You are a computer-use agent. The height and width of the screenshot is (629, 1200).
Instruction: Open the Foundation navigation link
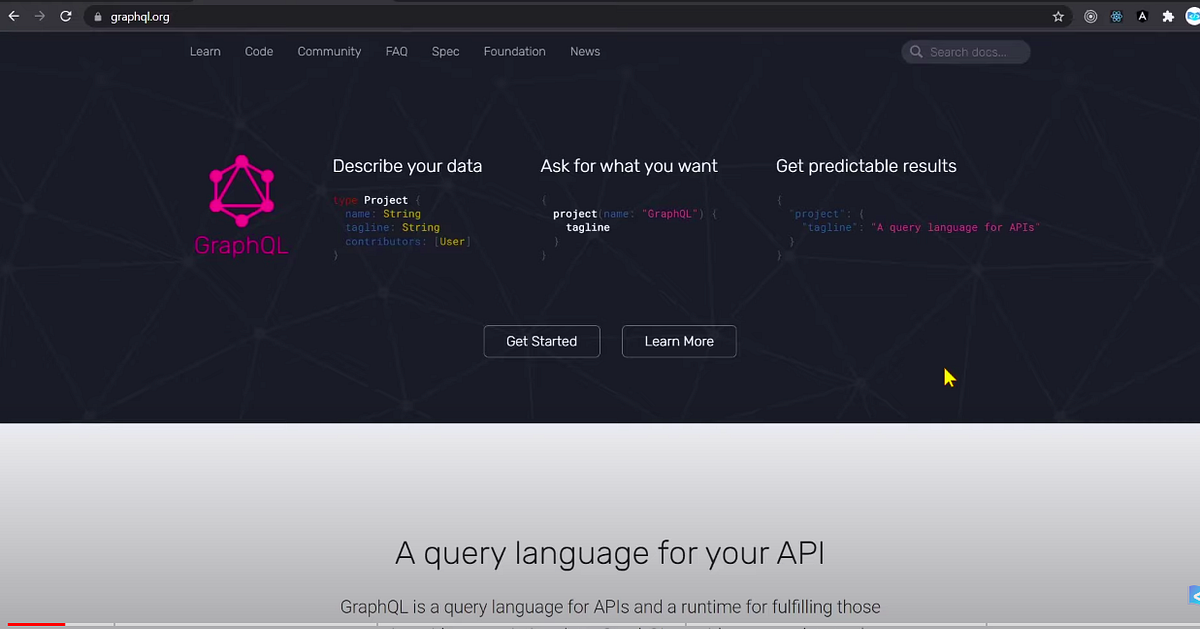click(x=514, y=51)
